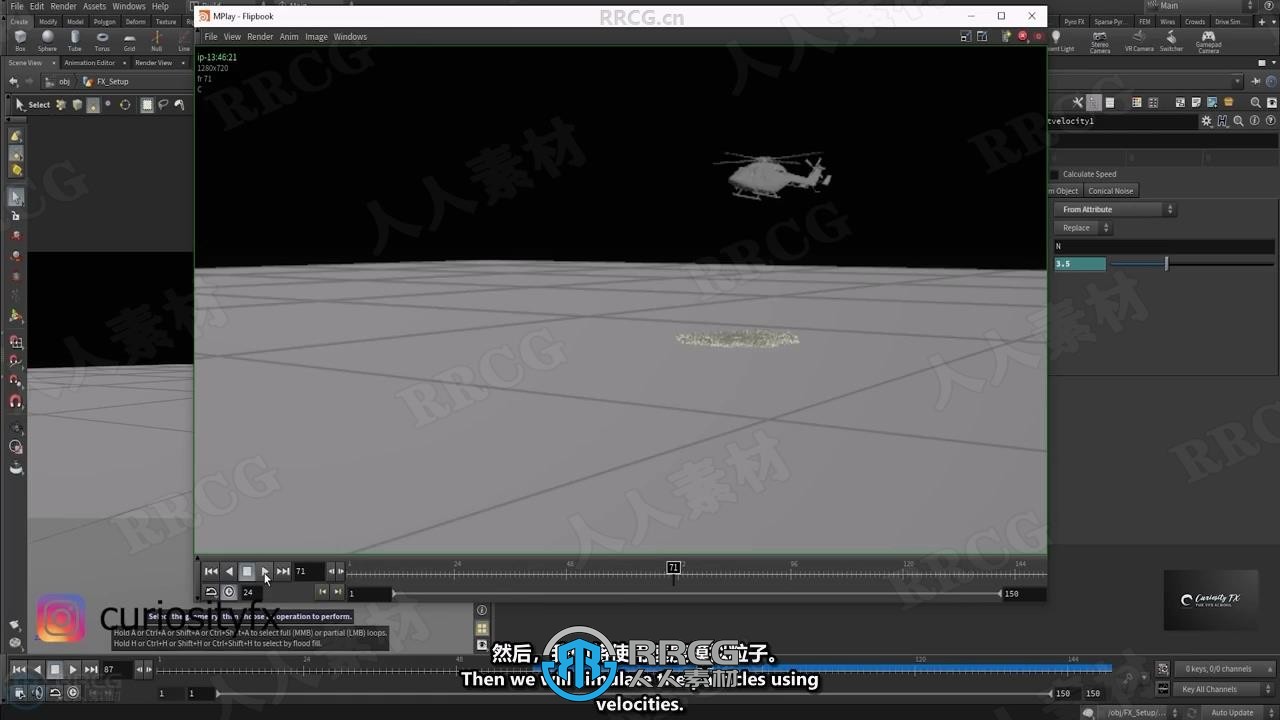The image size is (1280, 720).
Task: Click the attribute name field containing N
Action: coord(1164,246)
